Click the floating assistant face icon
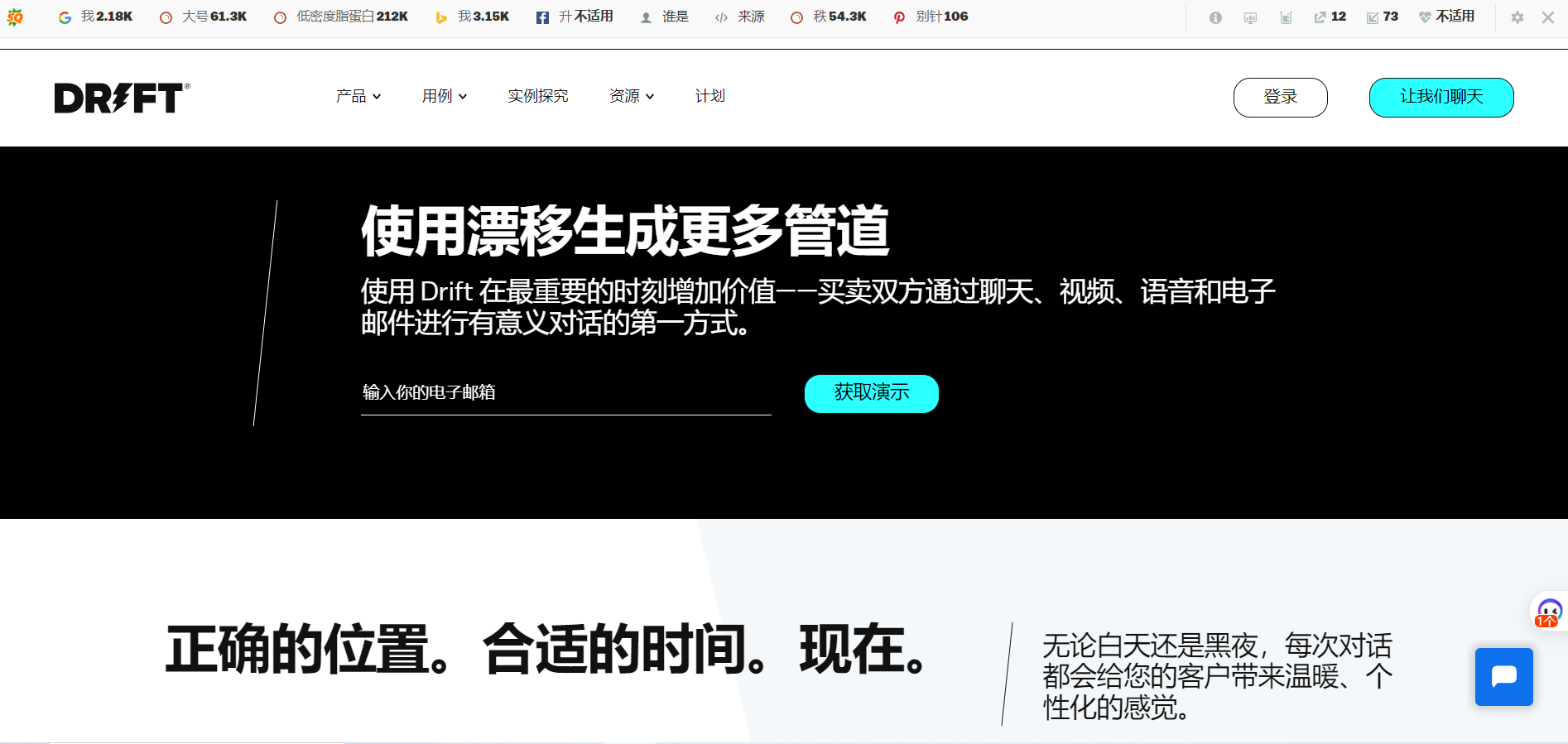This screenshot has height=744, width=1568. point(1548,612)
